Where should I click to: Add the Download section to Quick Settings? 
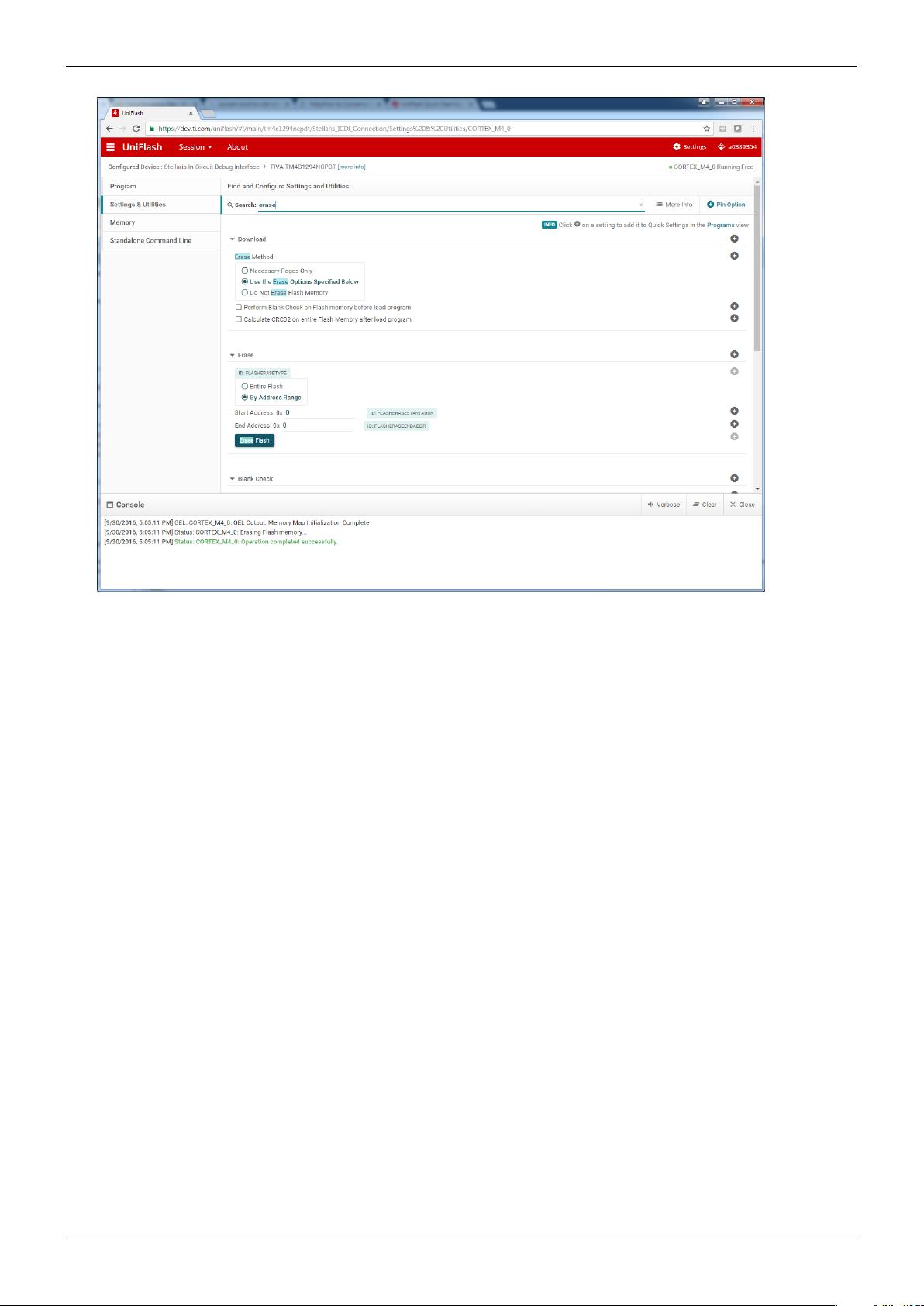coord(734,239)
